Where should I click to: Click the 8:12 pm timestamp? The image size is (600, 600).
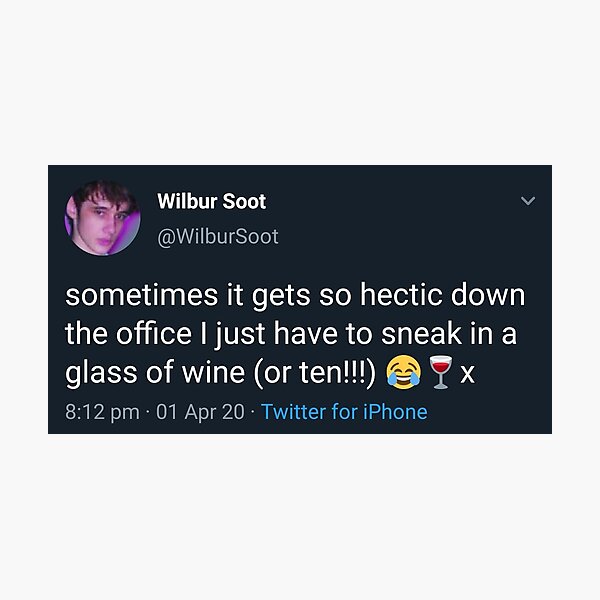102,412
